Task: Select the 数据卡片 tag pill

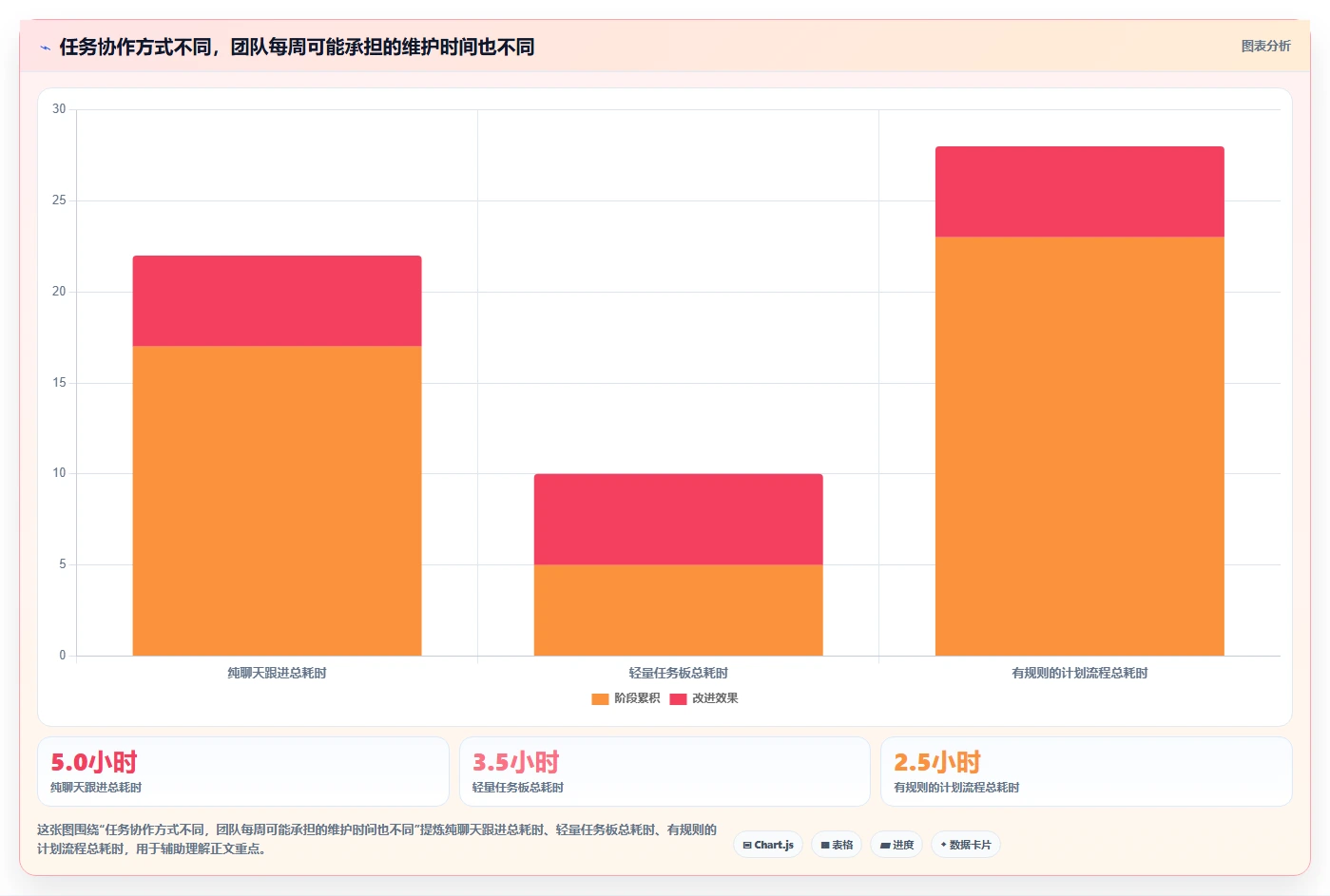Action: [x=966, y=845]
